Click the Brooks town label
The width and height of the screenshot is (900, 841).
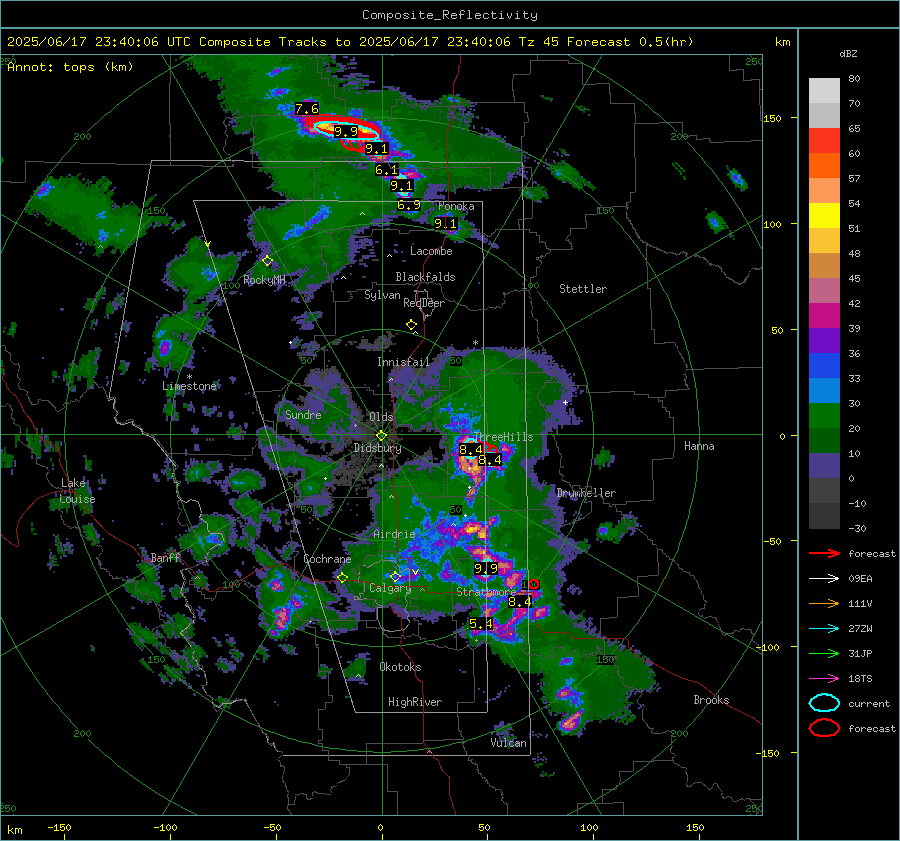(711, 700)
